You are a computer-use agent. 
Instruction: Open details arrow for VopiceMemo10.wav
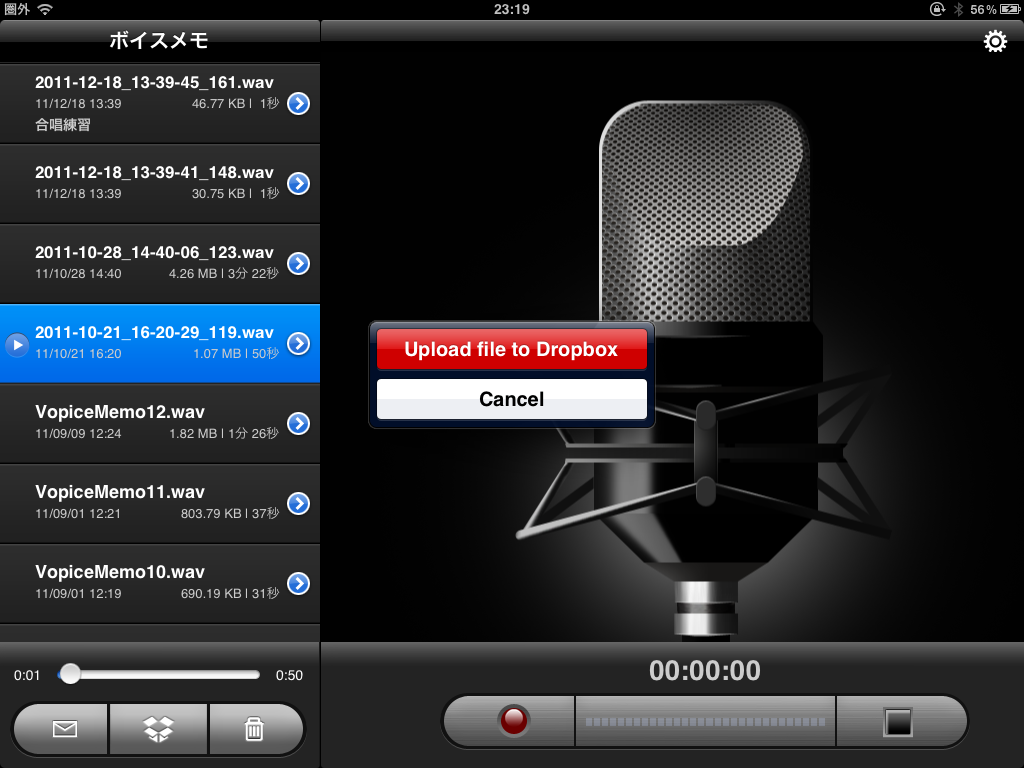(x=298, y=583)
